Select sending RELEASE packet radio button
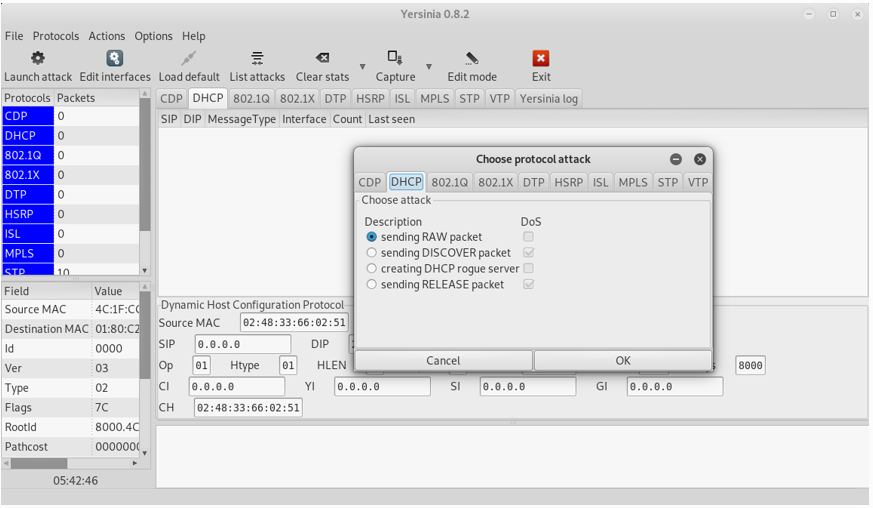Viewport: 873px width, 508px height. click(x=371, y=285)
